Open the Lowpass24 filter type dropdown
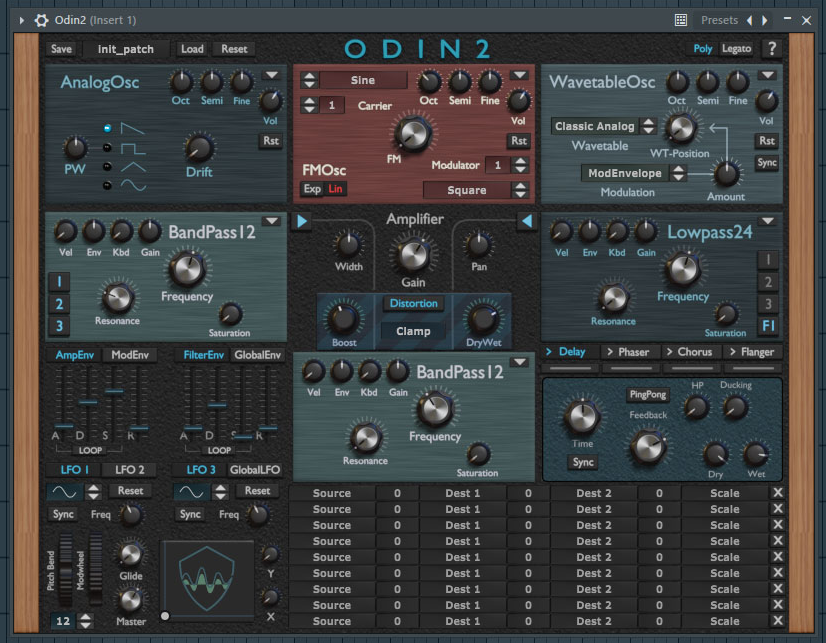 pyautogui.click(x=768, y=221)
